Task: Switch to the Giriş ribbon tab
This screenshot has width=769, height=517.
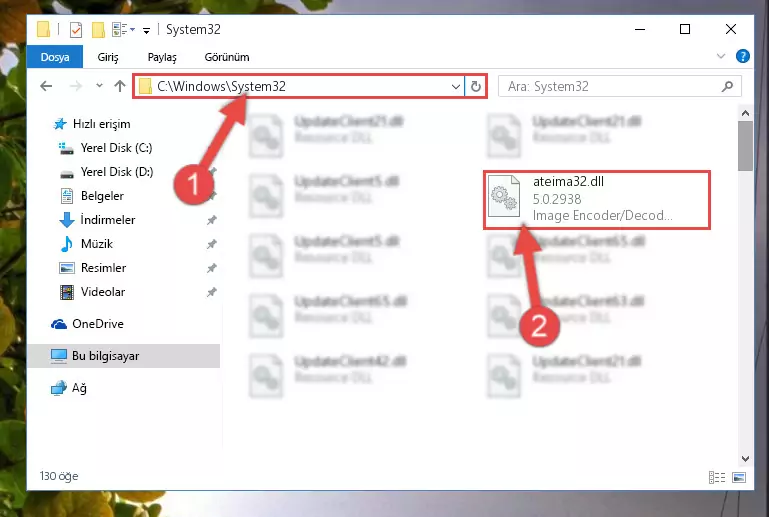Action: click(107, 57)
